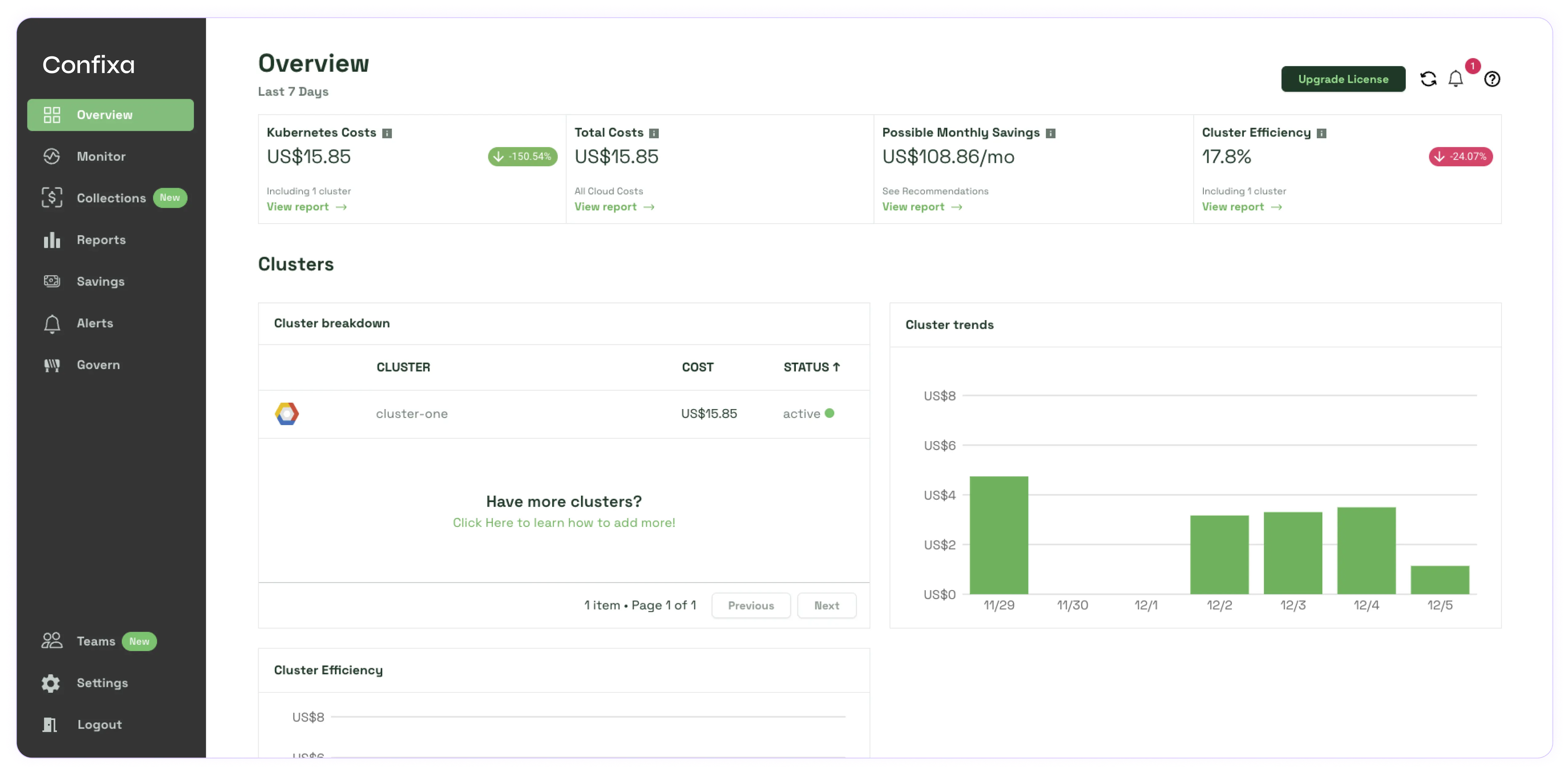This screenshot has height=772, width=1568.
Task: Click the help question mark icon
Action: [x=1492, y=79]
